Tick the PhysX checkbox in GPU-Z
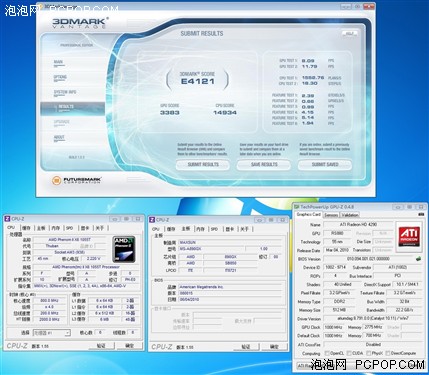Image resolution: width=429 pixels, height=375 pixels. coord(368,353)
